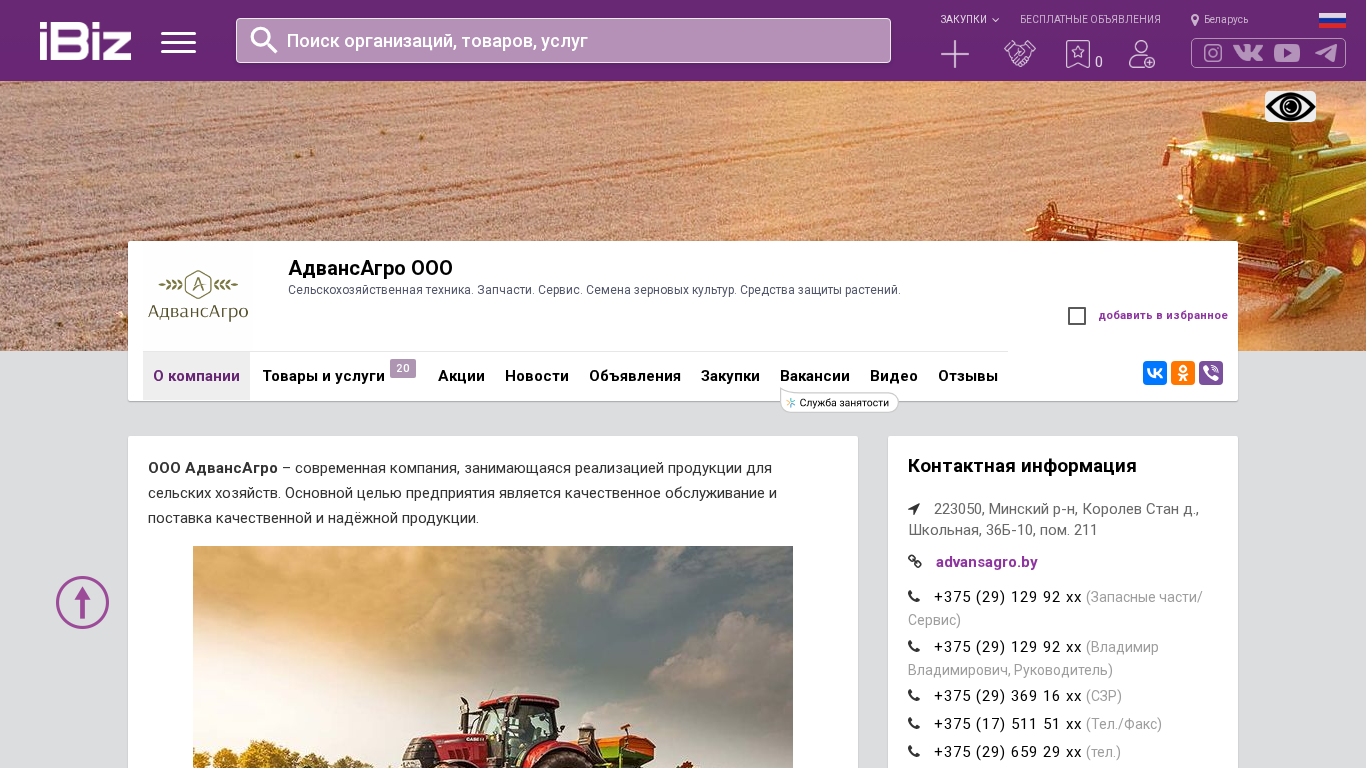Visit the advansagro.by website link
Image resolution: width=1366 pixels, height=768 pixels.
(986, 562)
